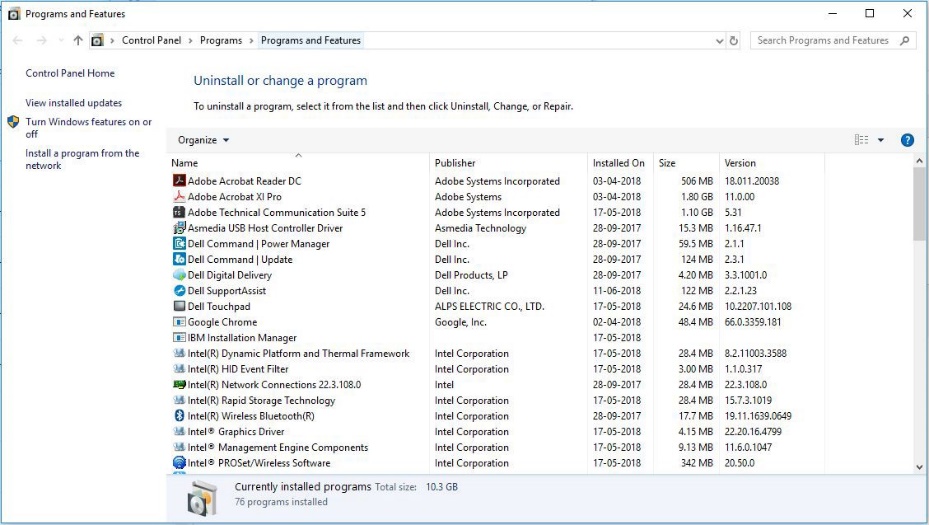The width and height of the screenshot is (929, 525).
Task: Expand address bar history dropdown
Action: (x=719, y=41)
